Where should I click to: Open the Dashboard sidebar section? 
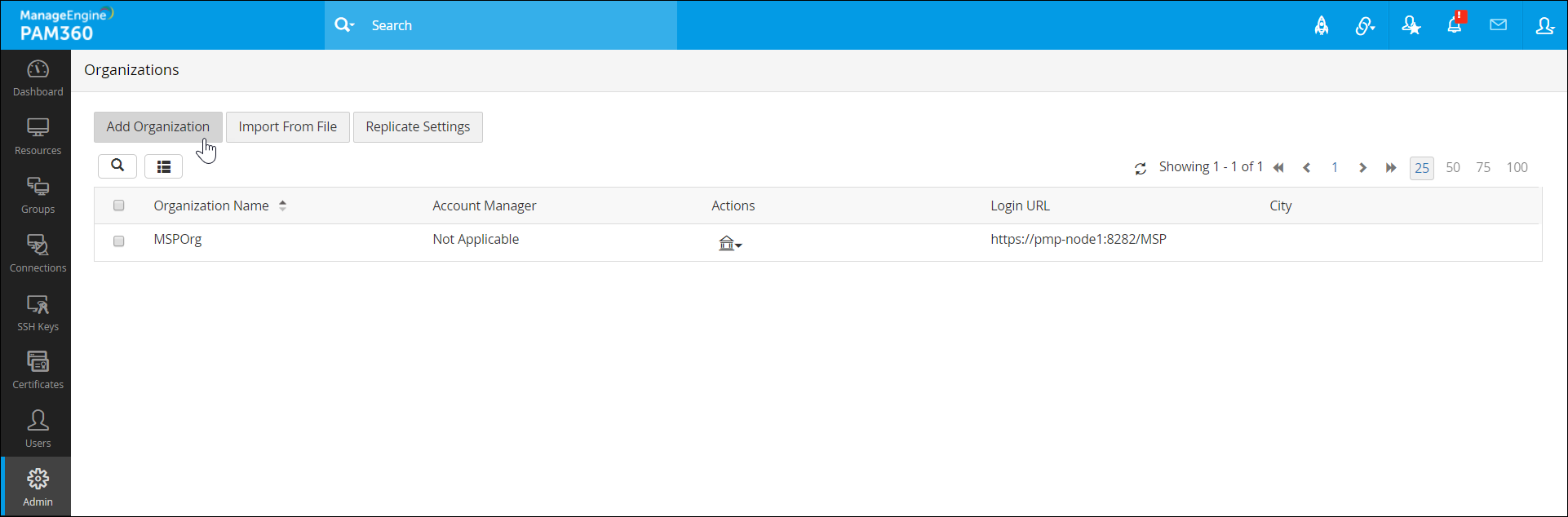(38, 79)
